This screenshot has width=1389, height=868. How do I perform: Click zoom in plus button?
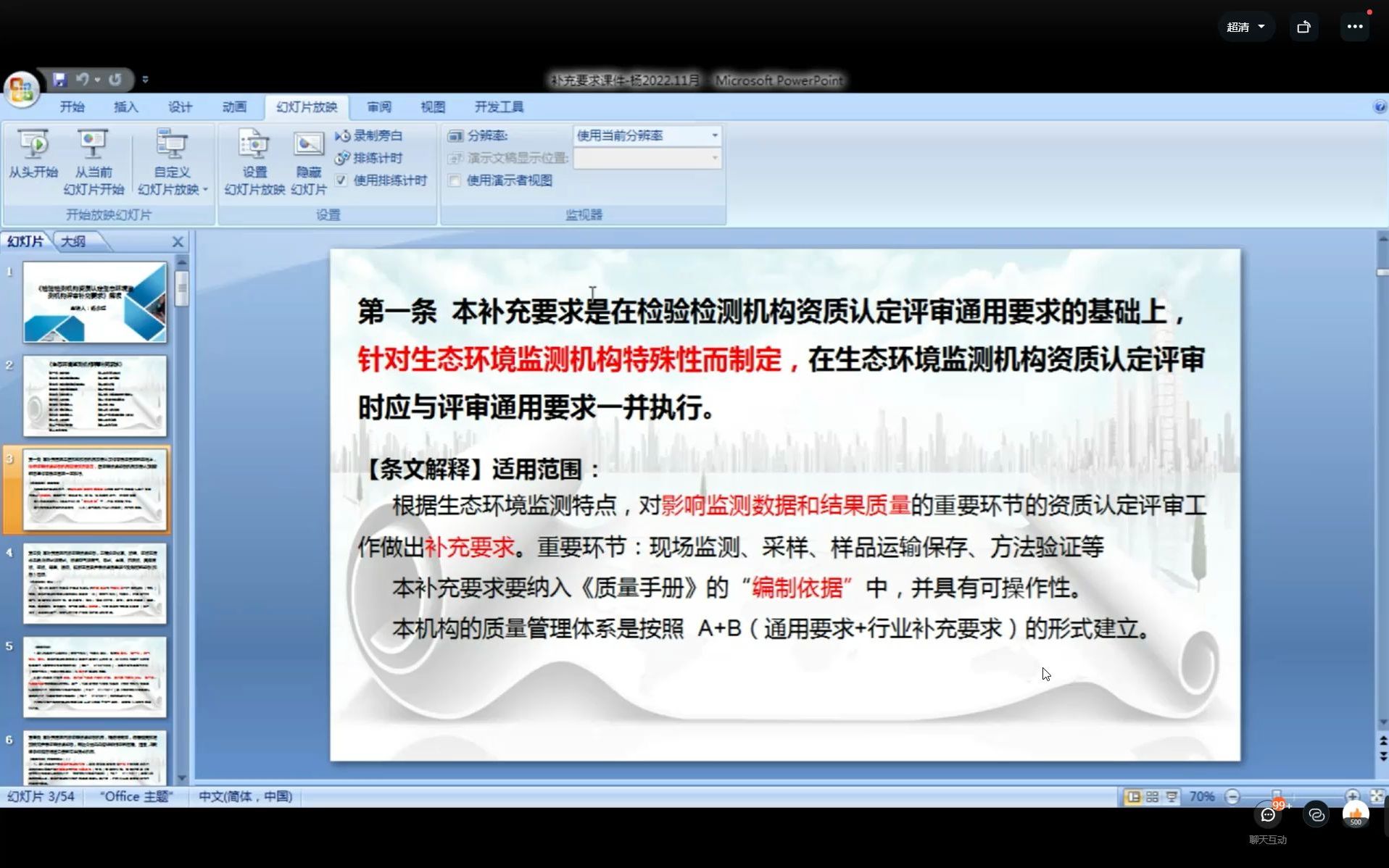tap(1352, 796)
